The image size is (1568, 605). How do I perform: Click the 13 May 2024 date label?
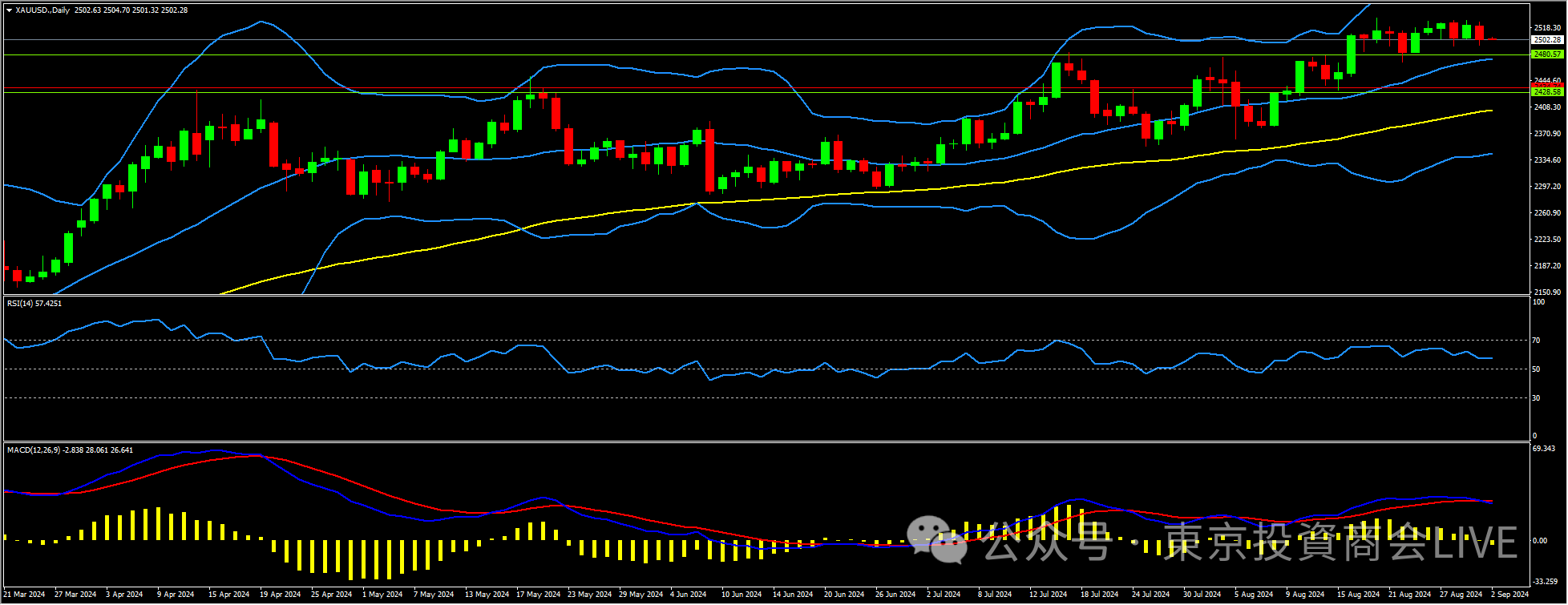coord(487,595)
